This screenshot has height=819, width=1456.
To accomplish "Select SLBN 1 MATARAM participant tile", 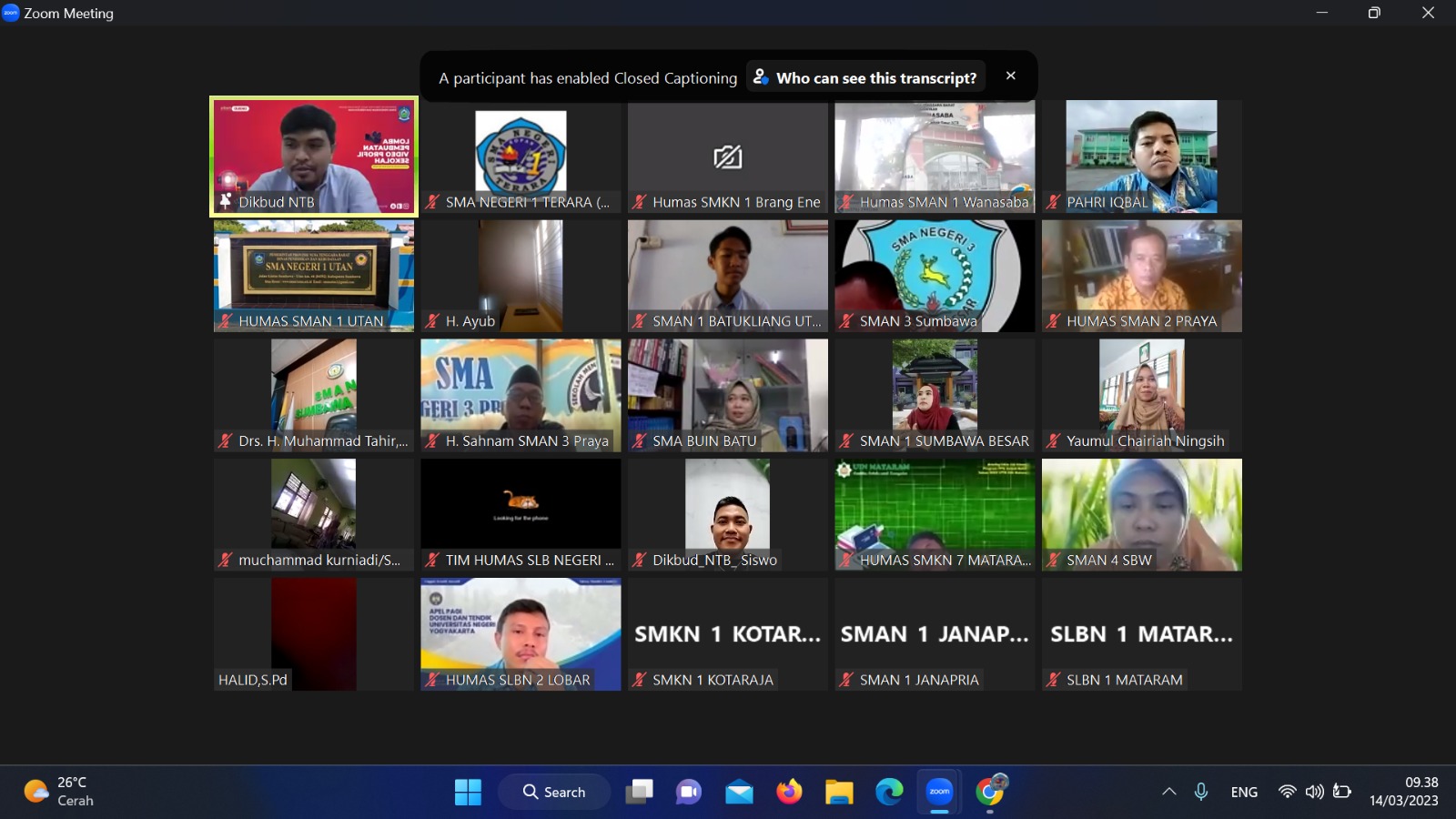I will click(1142, 634).
